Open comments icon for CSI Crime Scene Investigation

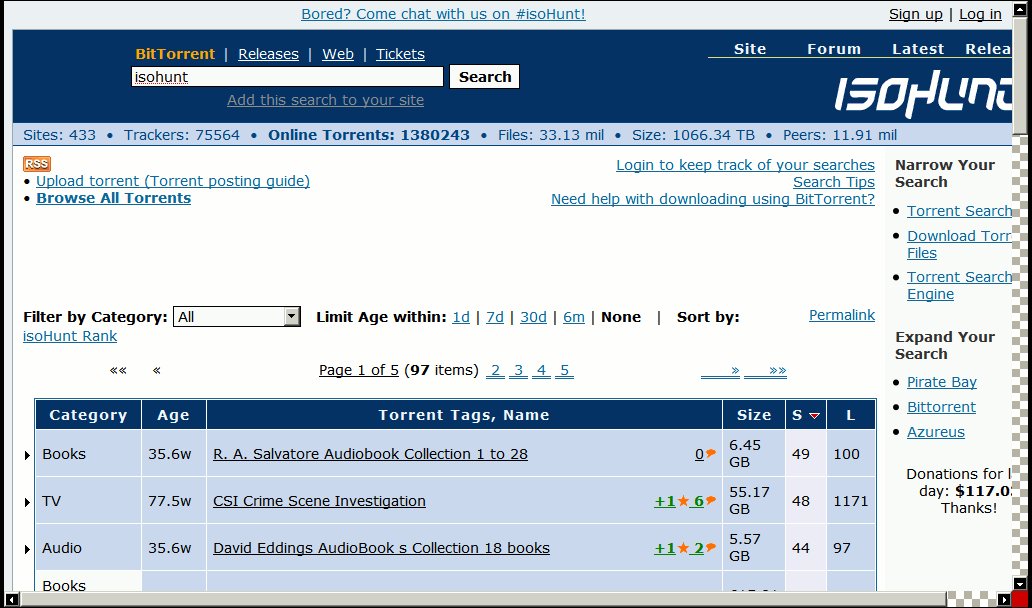click(x=711, y=501)
